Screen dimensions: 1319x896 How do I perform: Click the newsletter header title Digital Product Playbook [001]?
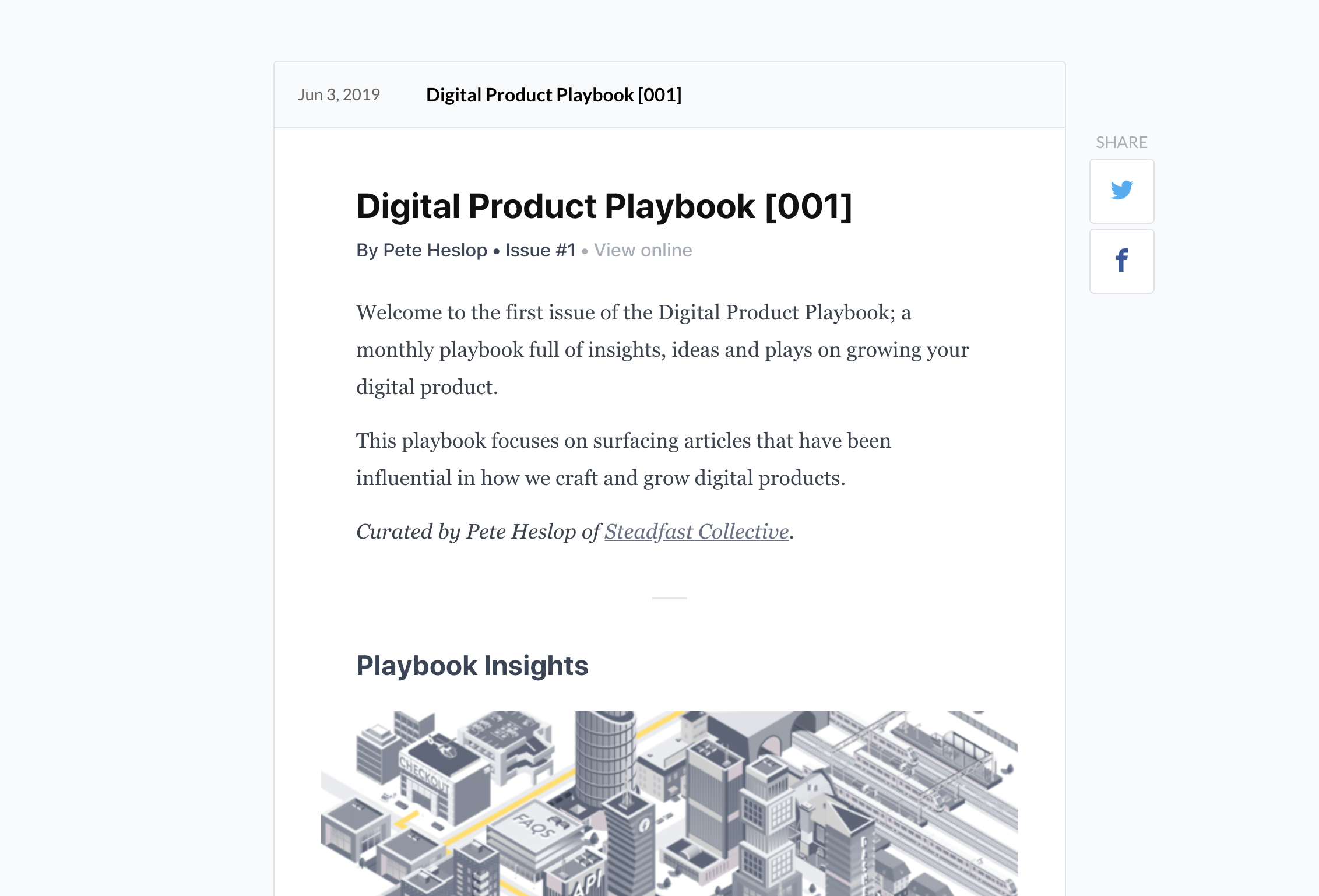coord(553,94)
